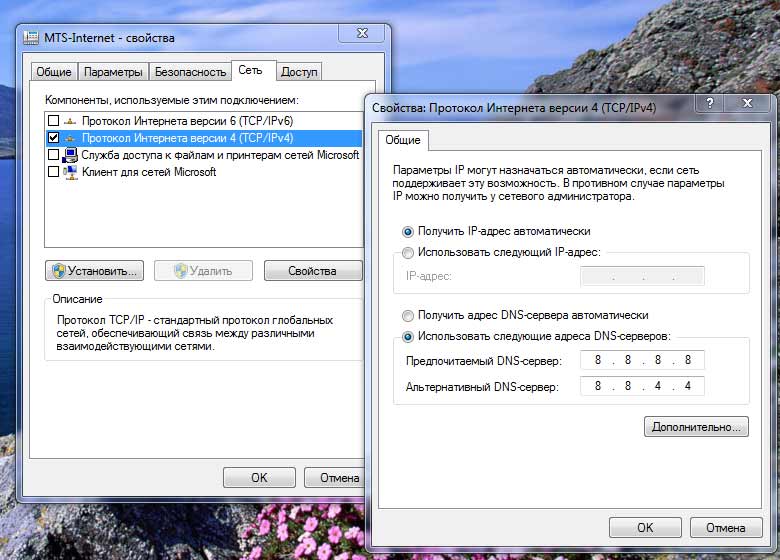Screen dimensions: 780x560
Task: Select 'Использовать следующий IP-адрес' radio button
Action: 407,253
